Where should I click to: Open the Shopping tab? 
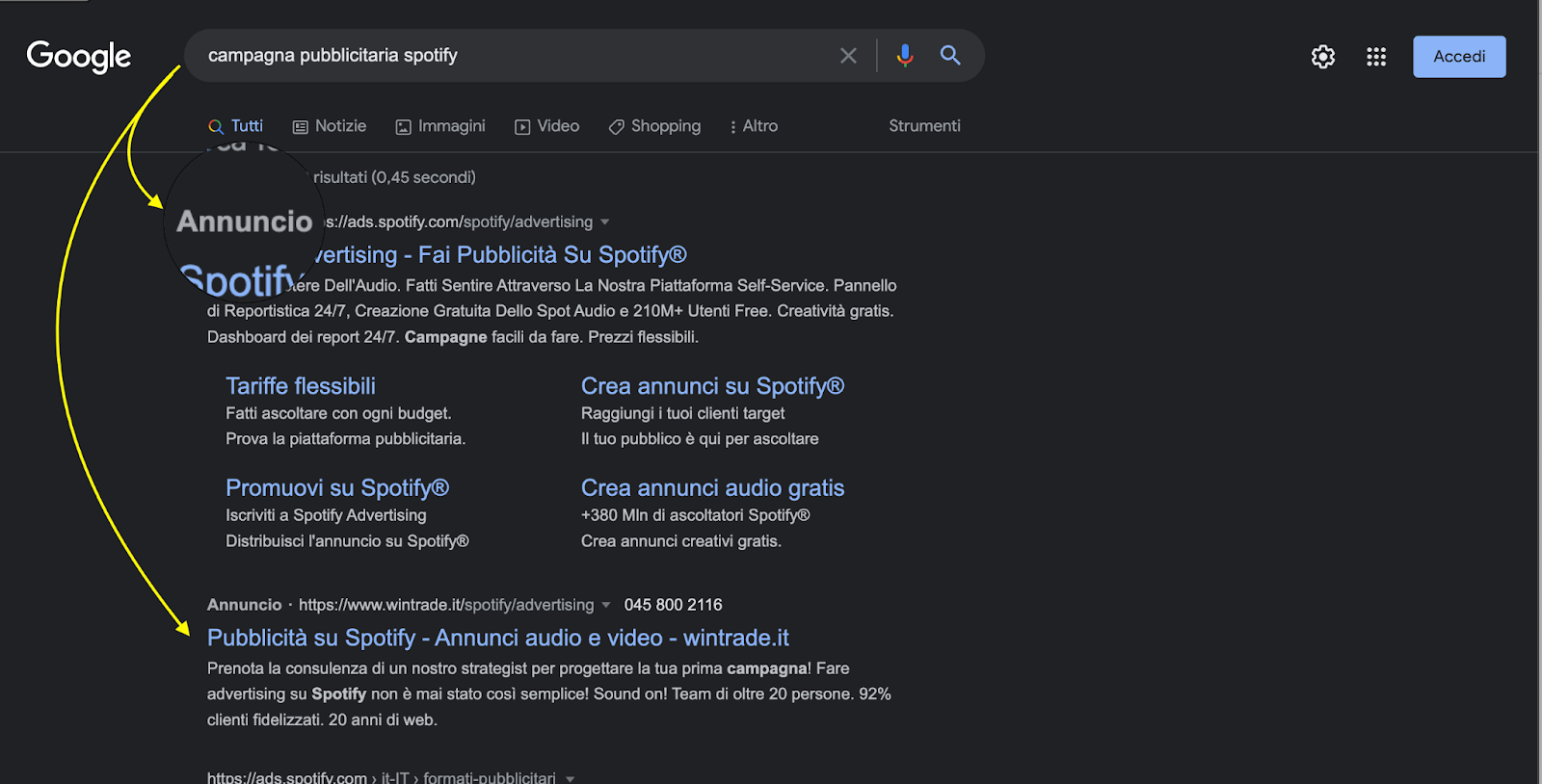(654, 126)
